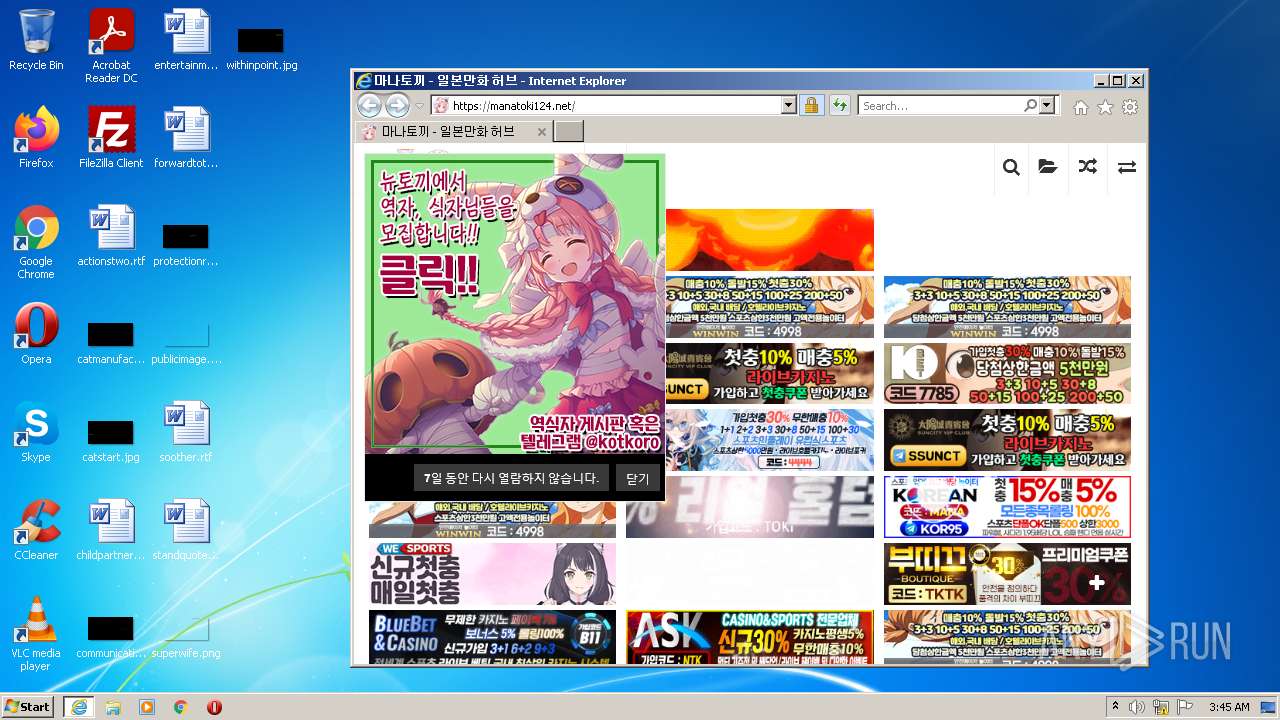
Task: Close the 마나토끼 tab
Action: click(541, 131)
